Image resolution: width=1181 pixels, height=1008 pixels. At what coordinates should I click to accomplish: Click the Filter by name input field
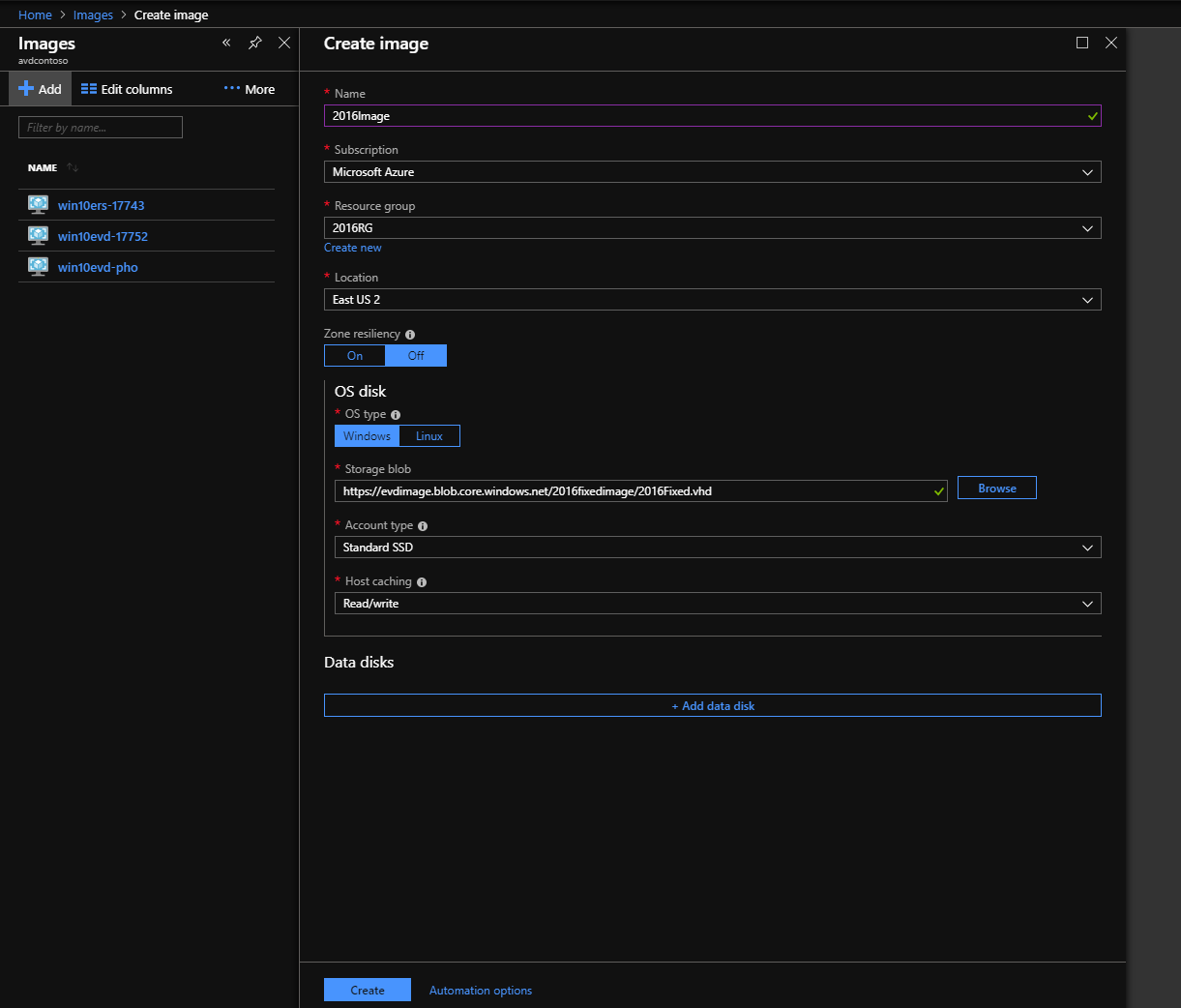pos(100,127)
